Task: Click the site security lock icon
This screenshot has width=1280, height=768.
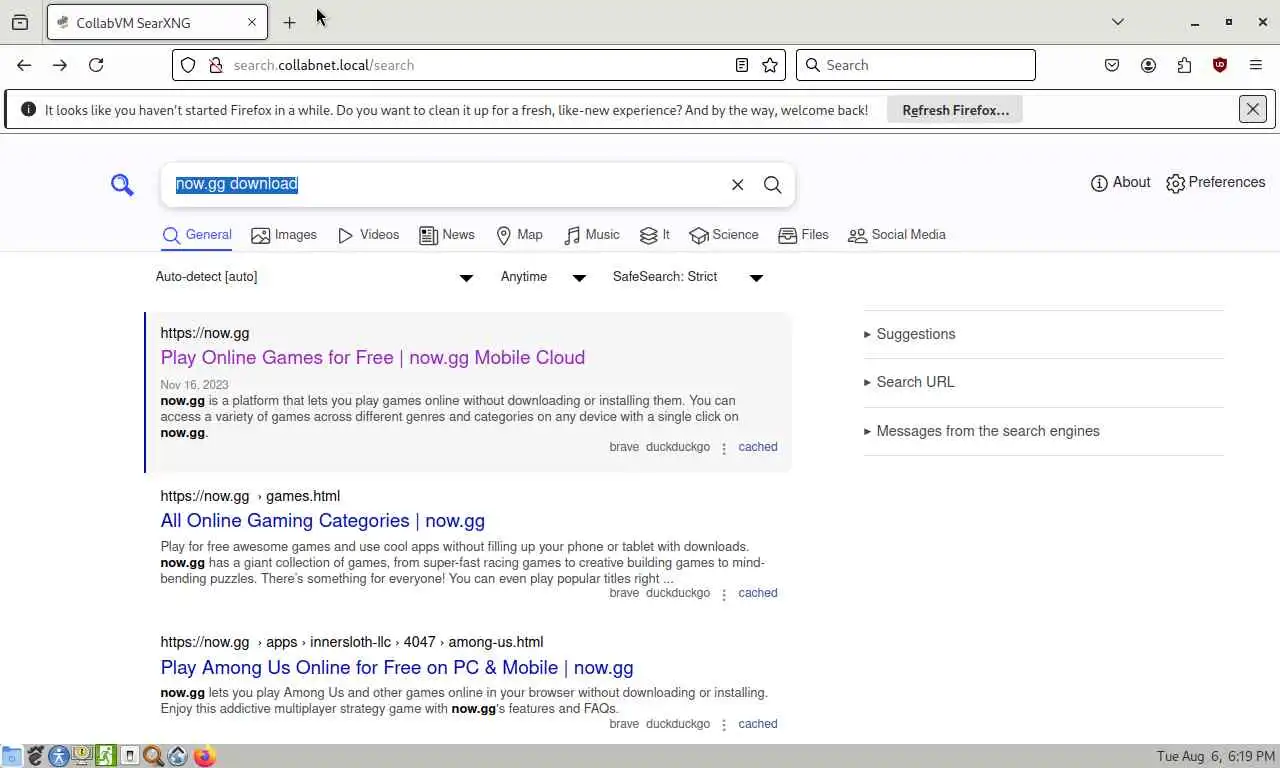Action: 215,65
